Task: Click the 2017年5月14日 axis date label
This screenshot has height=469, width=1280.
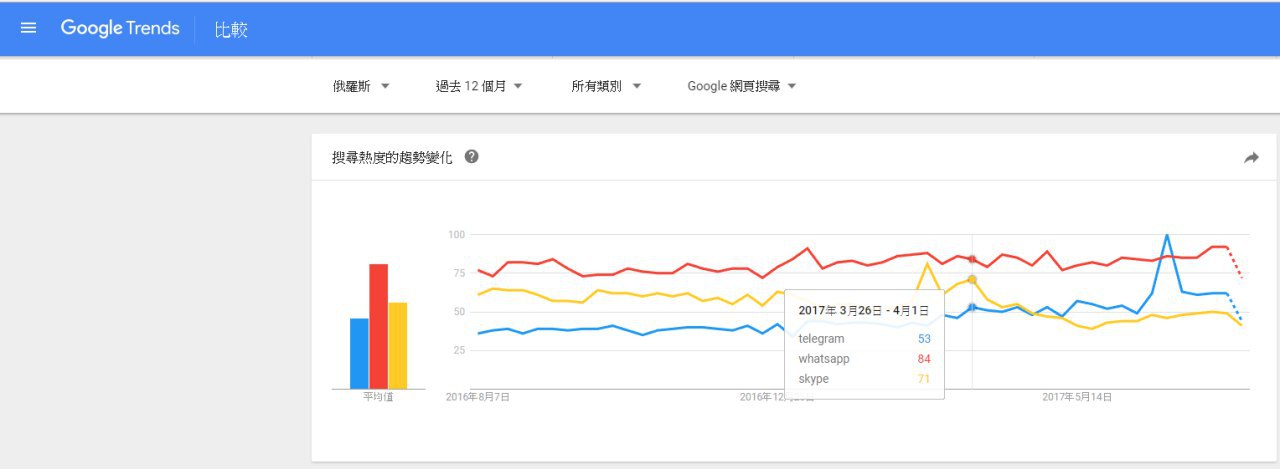Action: 1077,397
